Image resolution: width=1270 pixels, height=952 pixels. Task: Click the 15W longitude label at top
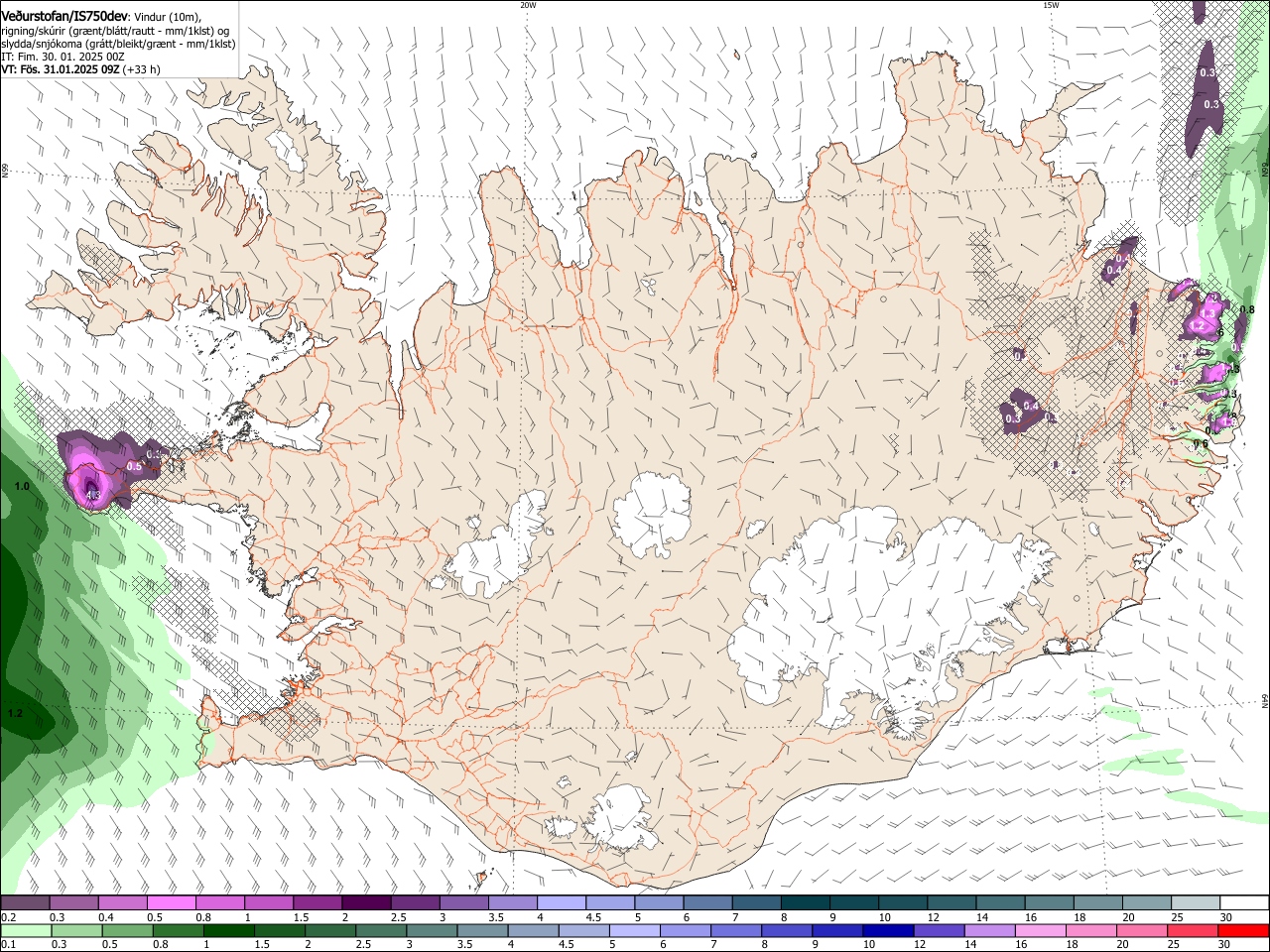tap(1051, 4)
